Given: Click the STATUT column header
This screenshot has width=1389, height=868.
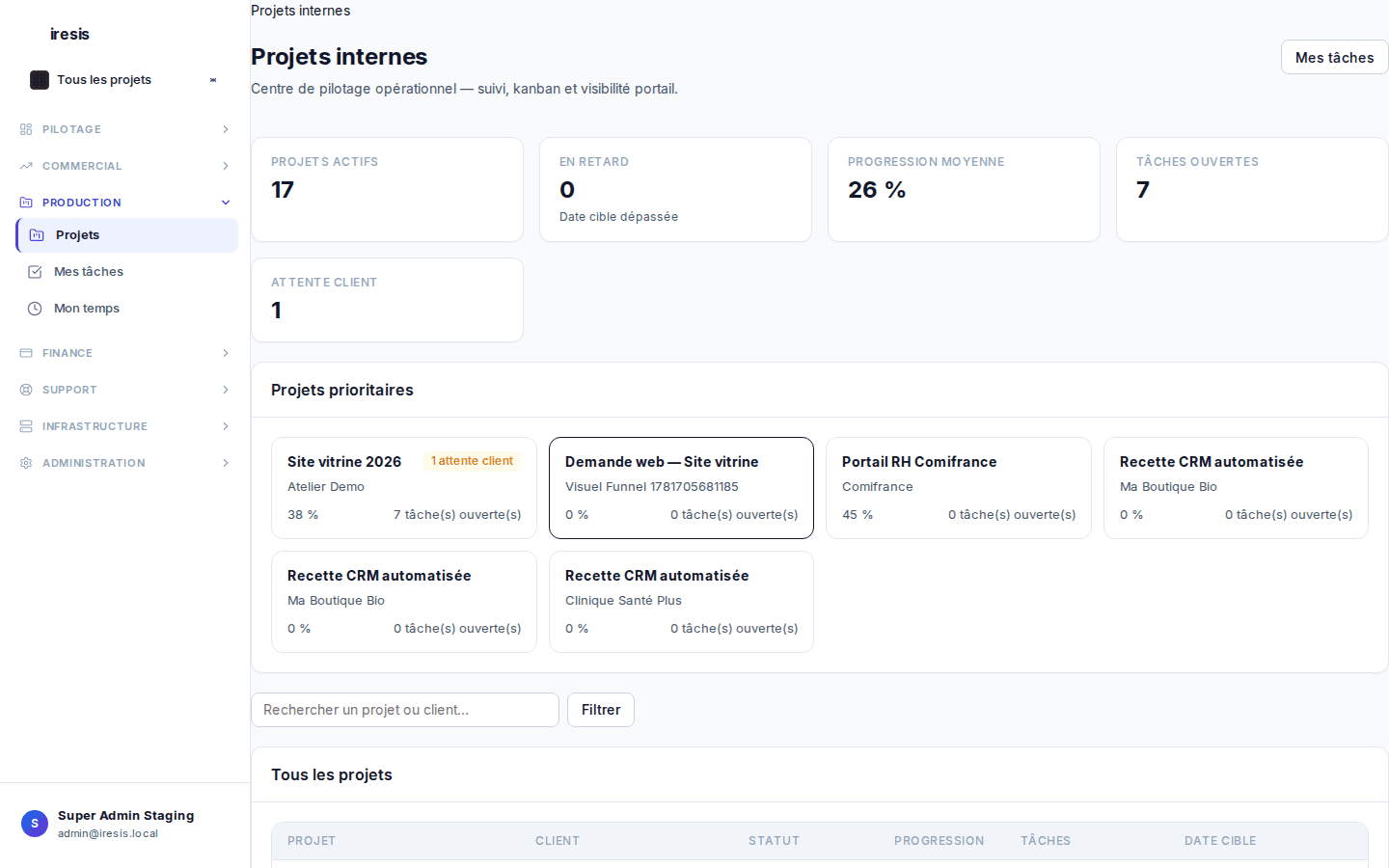Looking at the screenshot, I should 774,841.
